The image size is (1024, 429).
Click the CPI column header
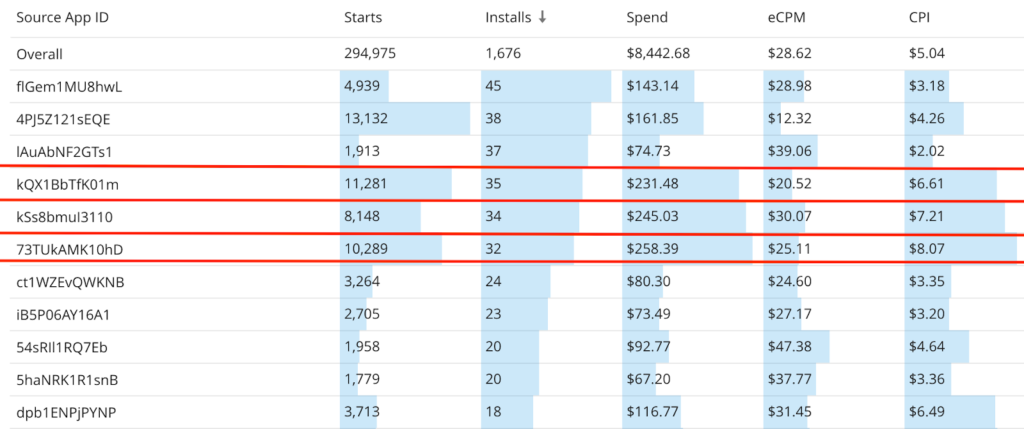point(915,18)
